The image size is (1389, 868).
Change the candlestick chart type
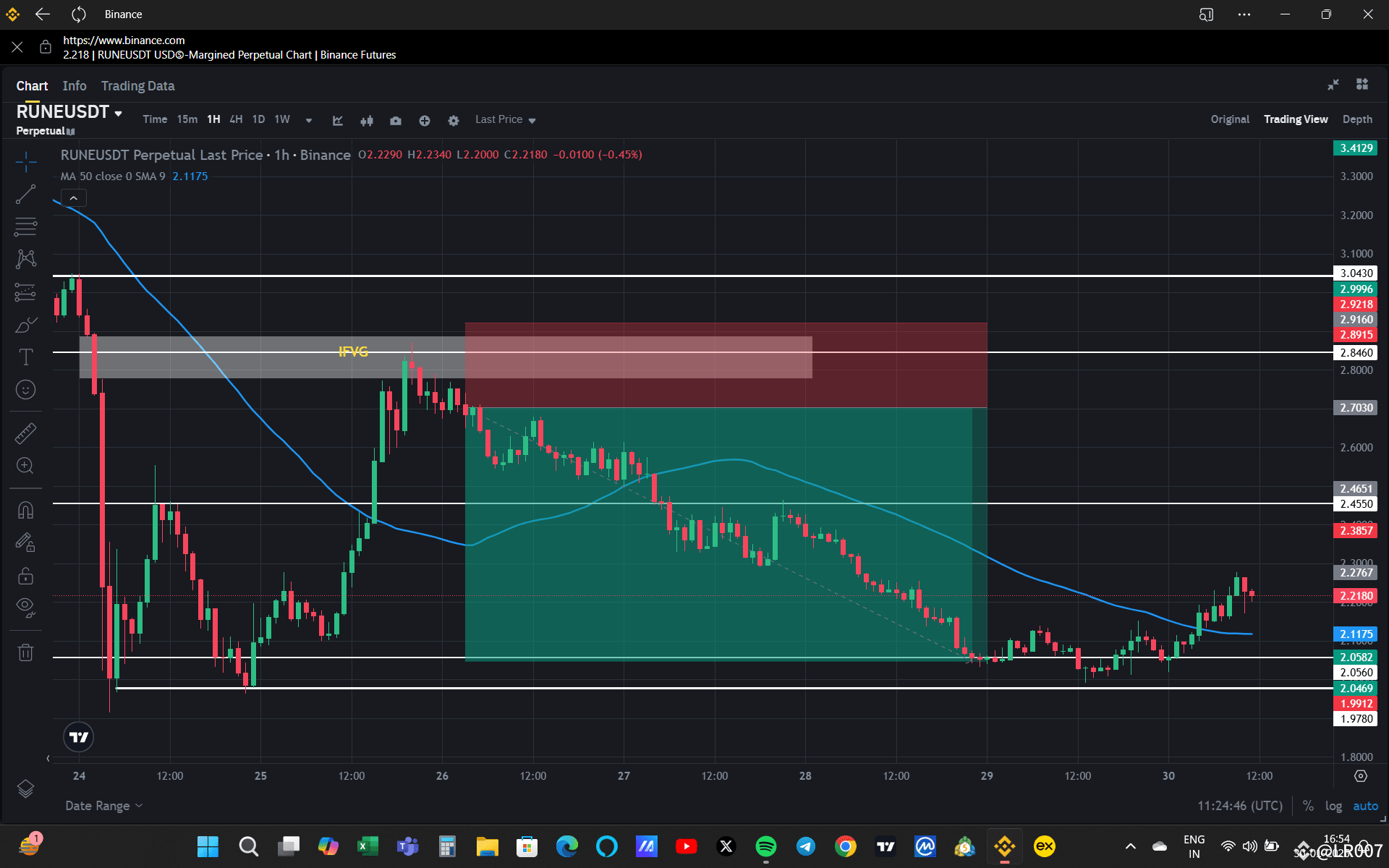click(x=367, y=120)
